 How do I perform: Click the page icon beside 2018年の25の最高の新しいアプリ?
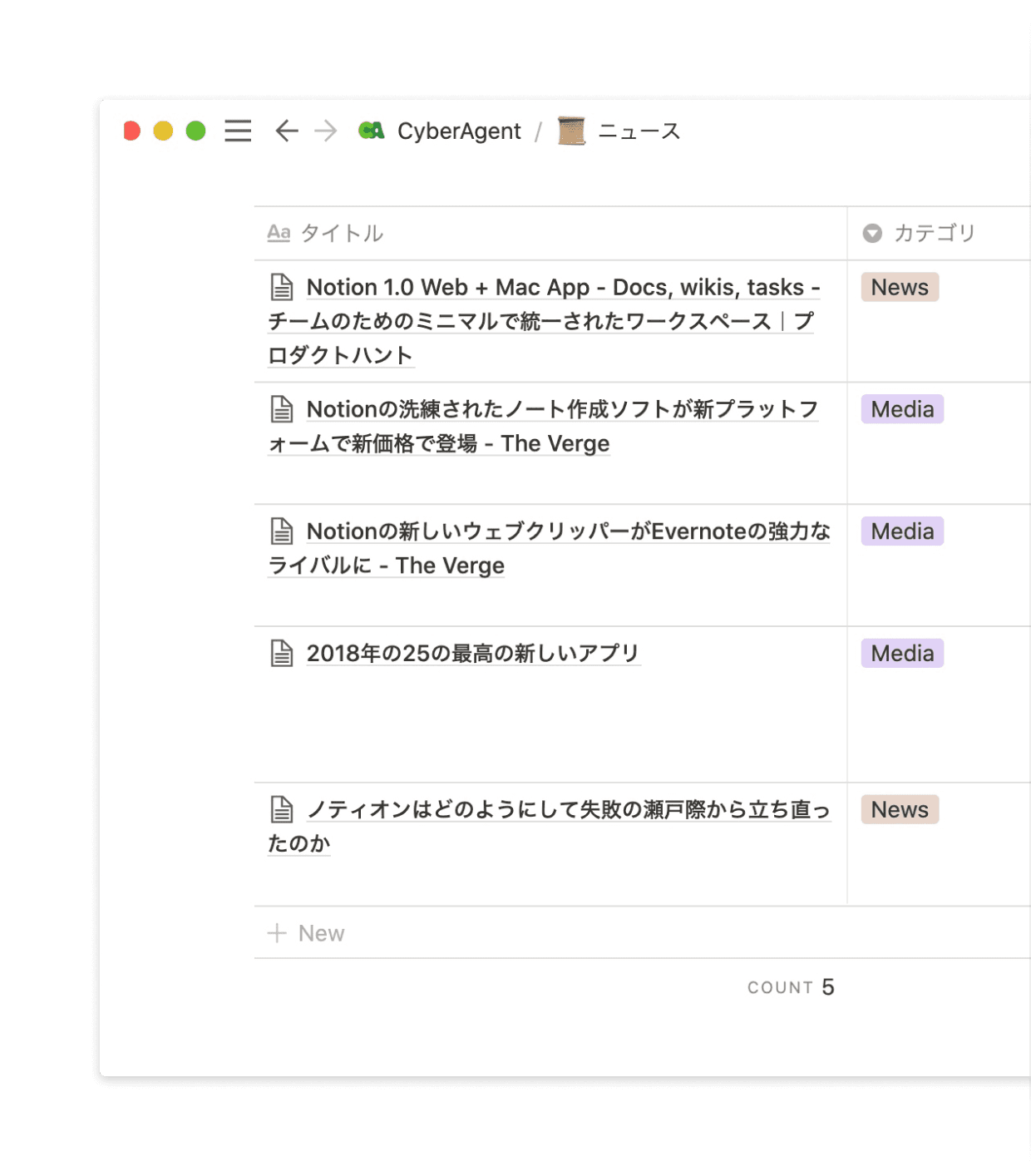[282, 652]
